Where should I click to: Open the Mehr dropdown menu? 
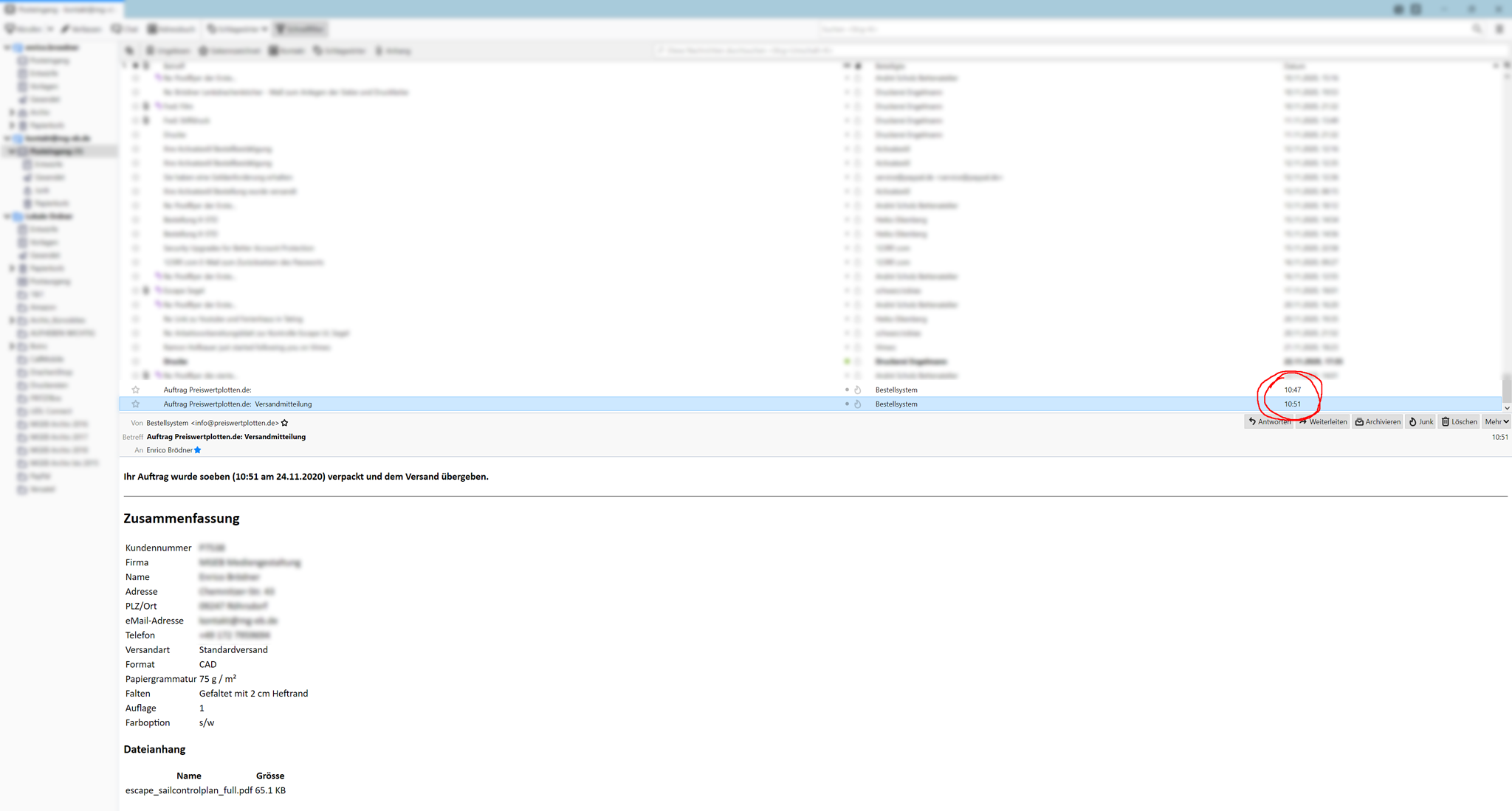coord(1496,422)
